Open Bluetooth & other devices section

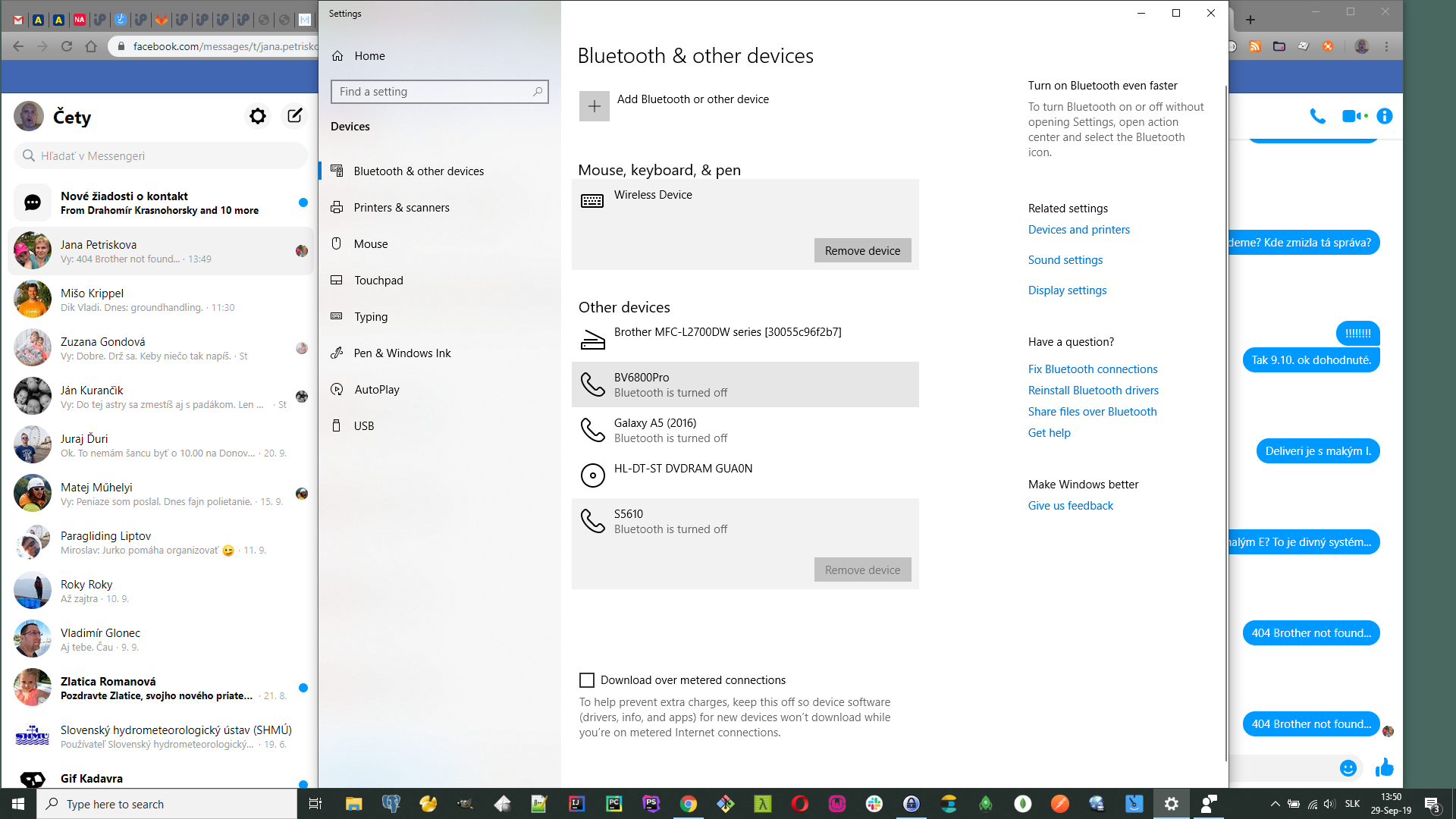click(440, 171)
